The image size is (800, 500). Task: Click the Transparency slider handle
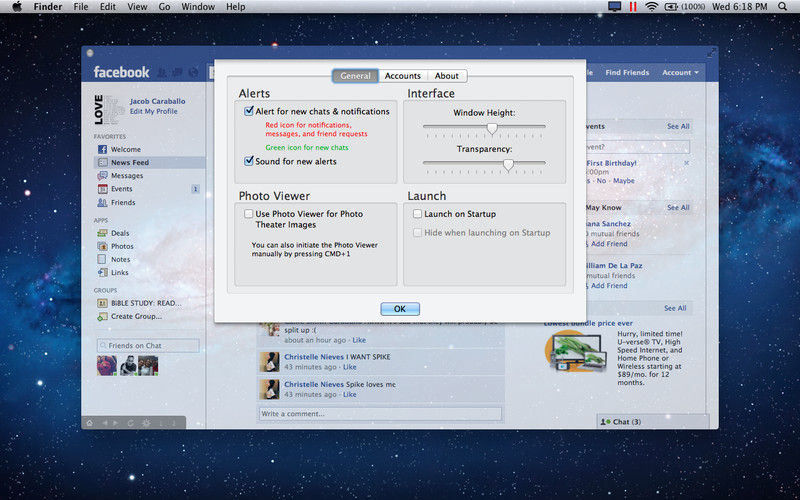click(x=508, y=164)
